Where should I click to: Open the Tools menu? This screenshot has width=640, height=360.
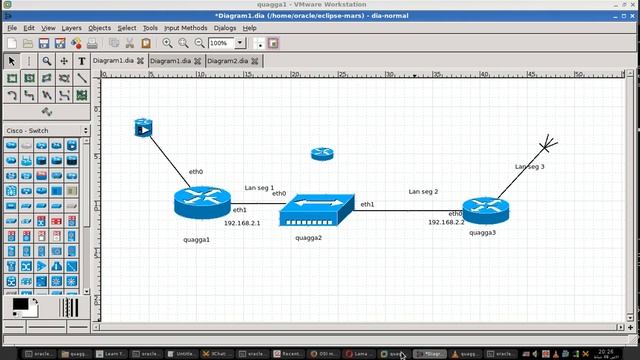coord(150,28)
